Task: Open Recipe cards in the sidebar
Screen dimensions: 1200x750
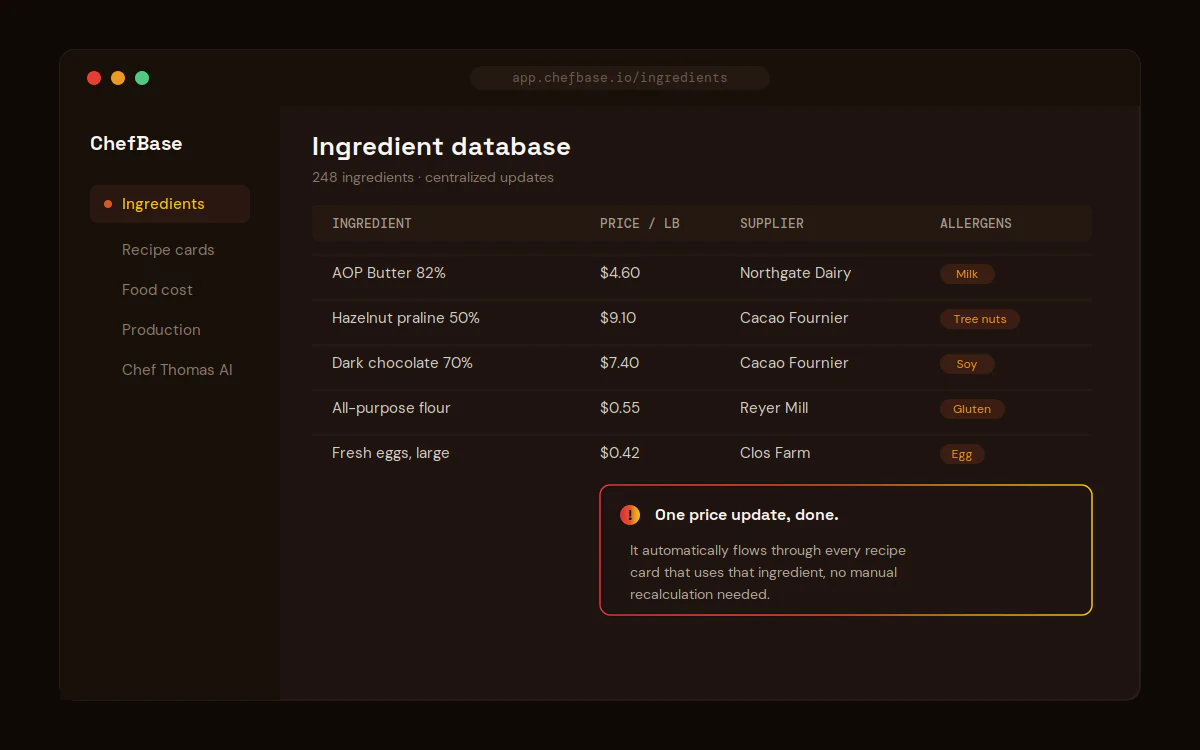Action: (168, 250)
